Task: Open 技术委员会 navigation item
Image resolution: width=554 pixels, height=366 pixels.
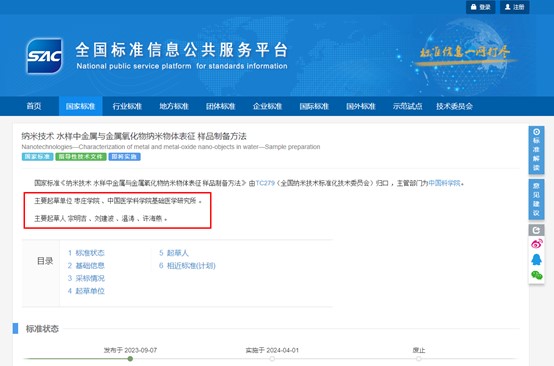Action: pos(454,106)
